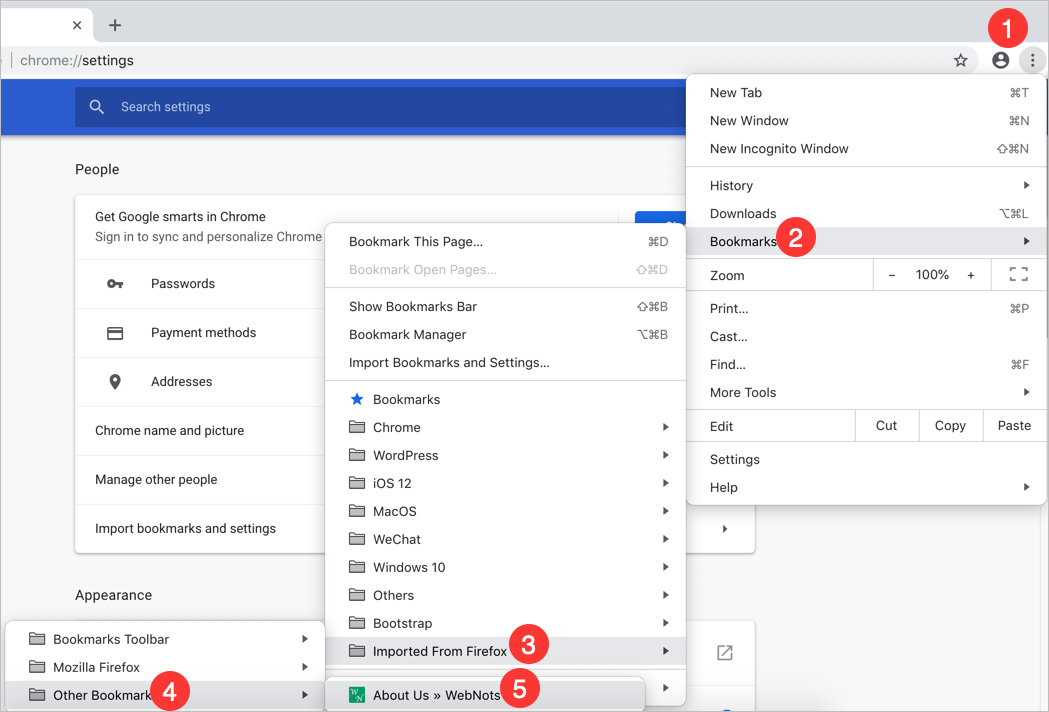Click the fullscreen icon next to zoom

[x=1018, y=275]
